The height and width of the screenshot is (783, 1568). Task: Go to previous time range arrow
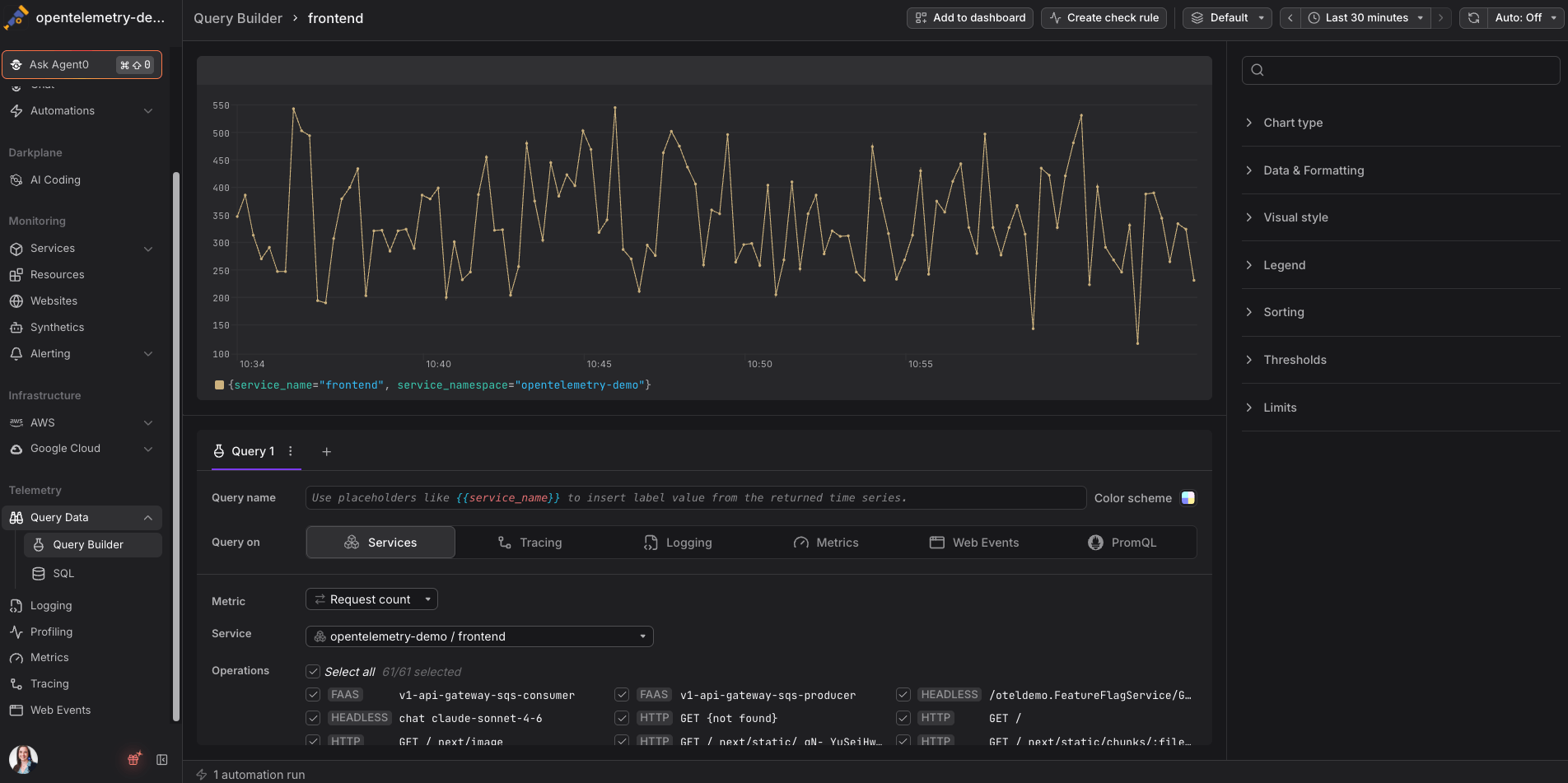[1290, 18]
